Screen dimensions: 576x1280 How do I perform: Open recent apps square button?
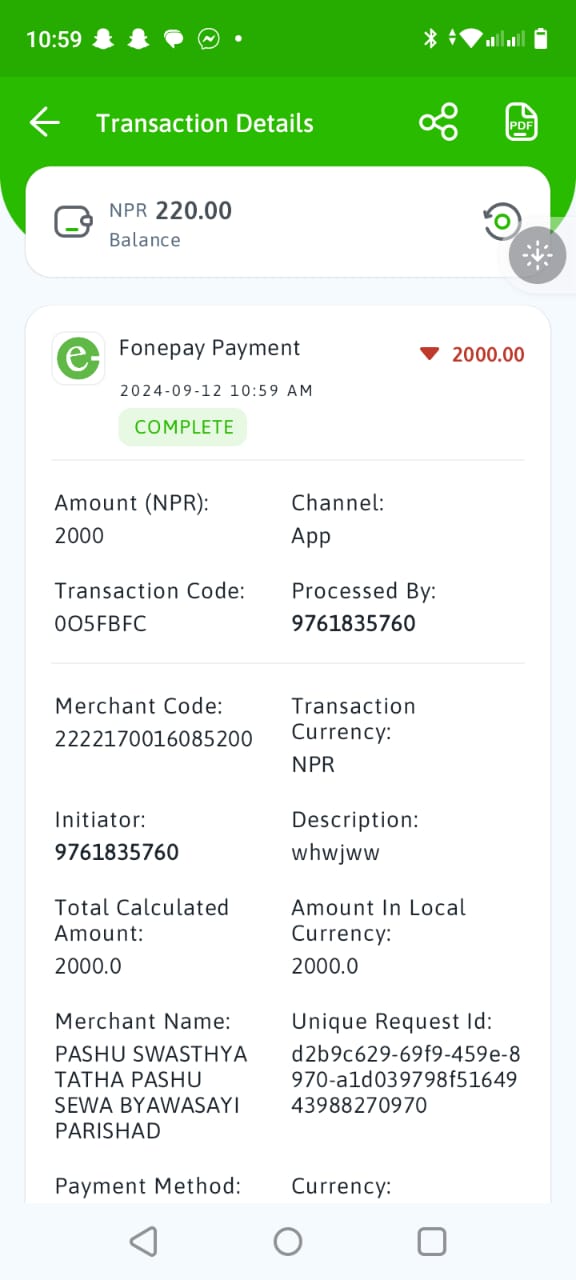432,1241
